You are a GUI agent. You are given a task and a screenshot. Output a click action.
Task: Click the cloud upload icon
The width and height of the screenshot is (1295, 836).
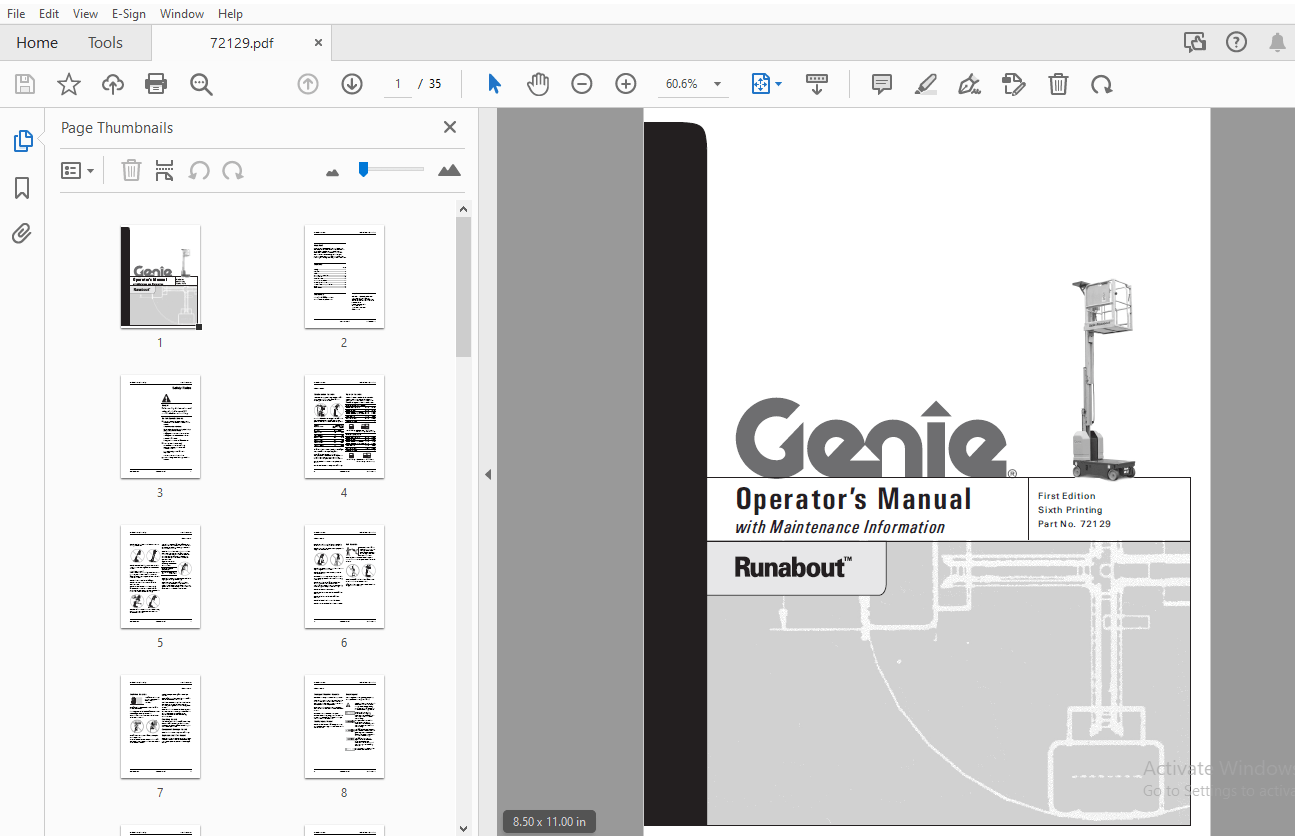pos(113,84)
